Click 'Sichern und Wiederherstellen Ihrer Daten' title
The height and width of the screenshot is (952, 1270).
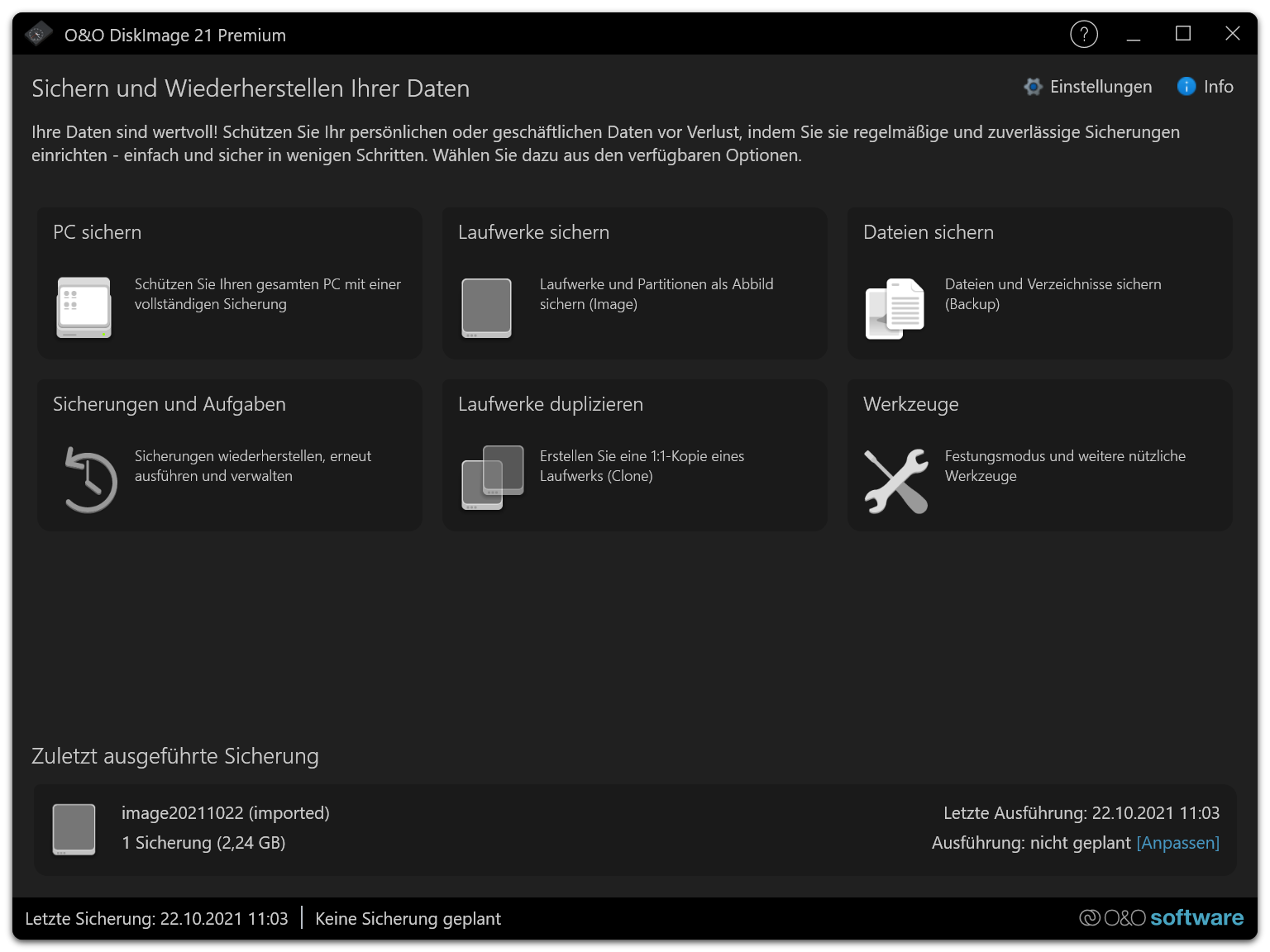(251, 88)
